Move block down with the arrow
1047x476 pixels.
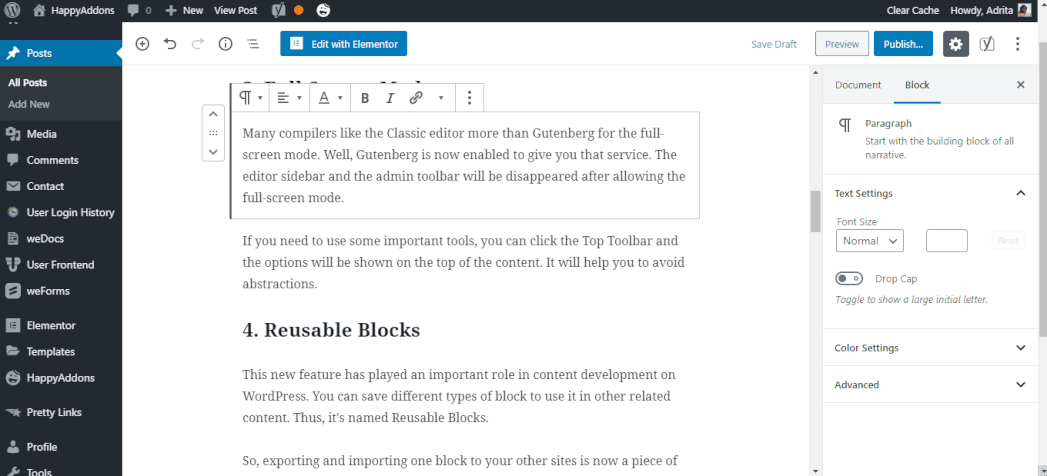[x=213, y=152]
